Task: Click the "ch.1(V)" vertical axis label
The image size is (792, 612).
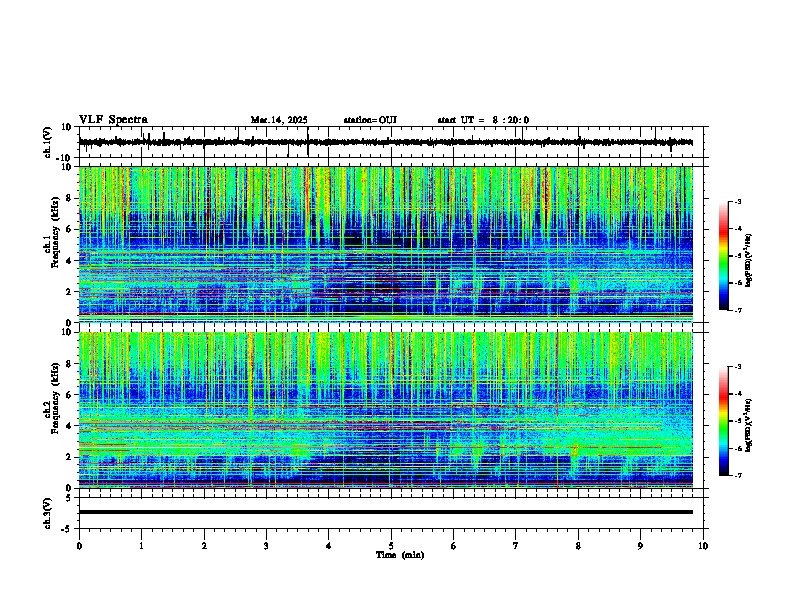Action: pyautogui.click(x=47, y=142)
